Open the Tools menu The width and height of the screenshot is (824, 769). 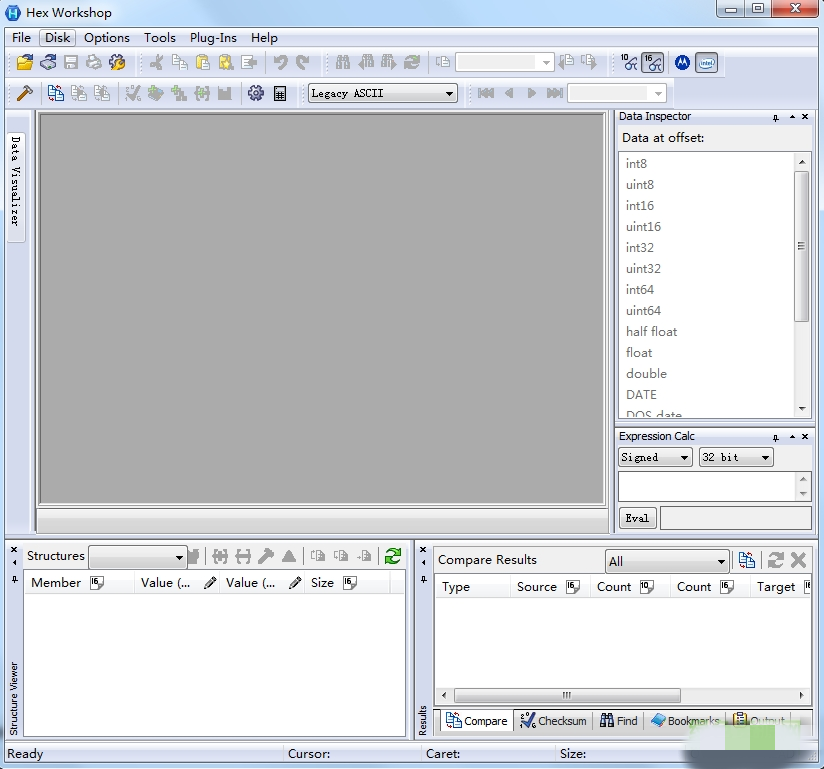[160, 38]
